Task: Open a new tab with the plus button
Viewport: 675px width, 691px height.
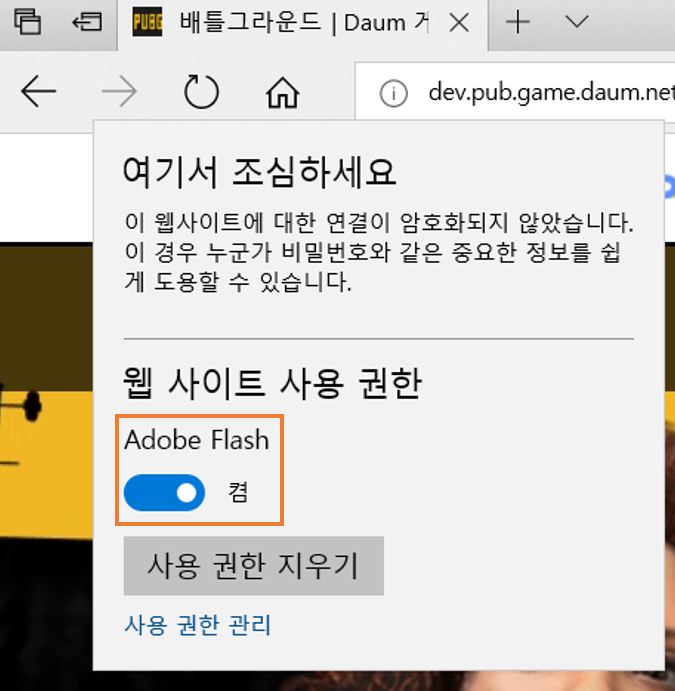Action: point(517,22)
